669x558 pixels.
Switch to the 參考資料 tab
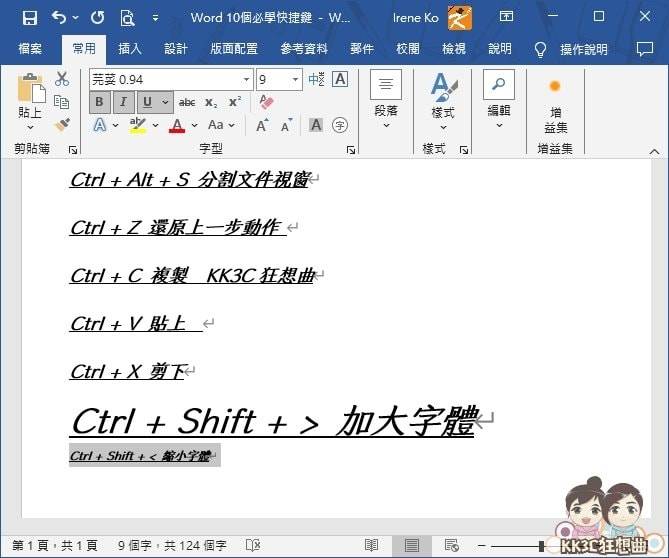click(x=304, y=49)
